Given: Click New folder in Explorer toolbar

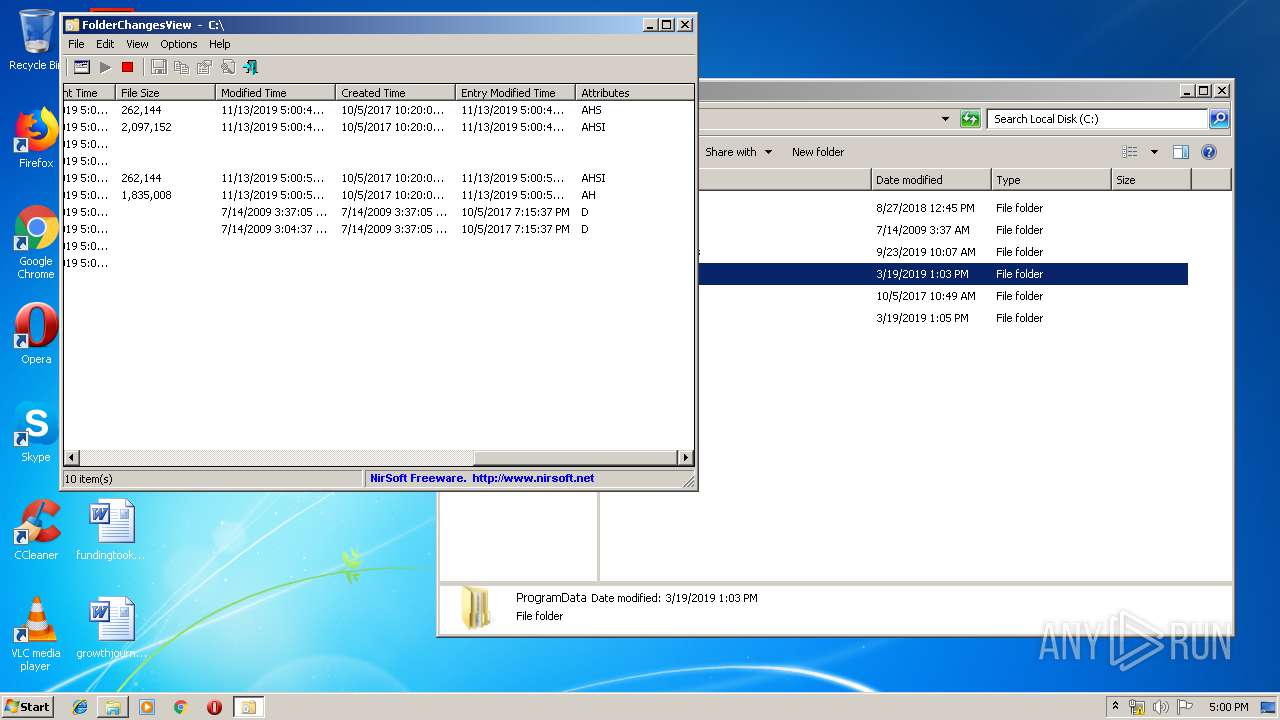Looking at the screenshot, I should point(818,152).
